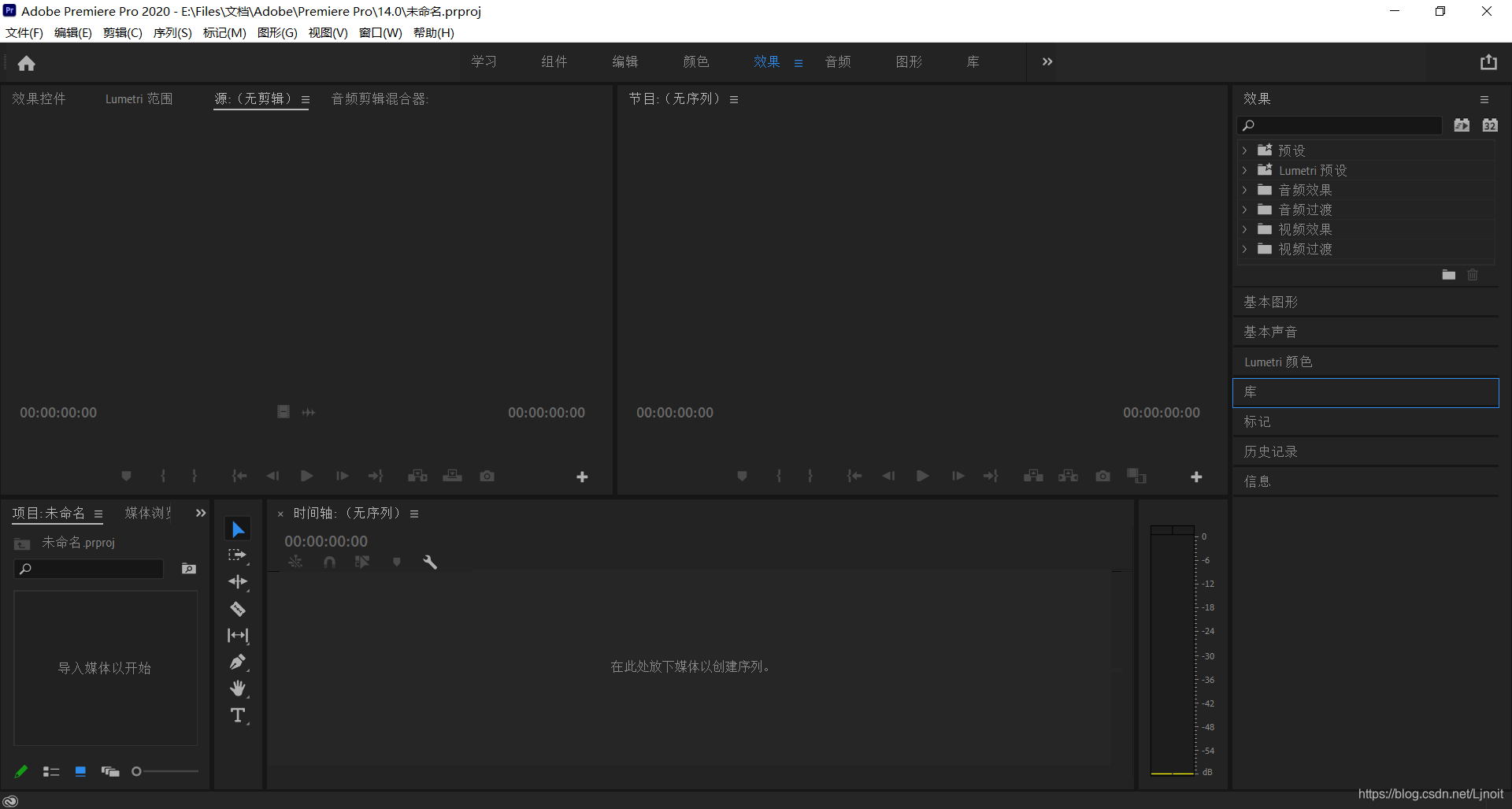Filter effects by 32-bit color icon
The height and width of the screenshot is (809, 1512).
(x=1490, y=125)
